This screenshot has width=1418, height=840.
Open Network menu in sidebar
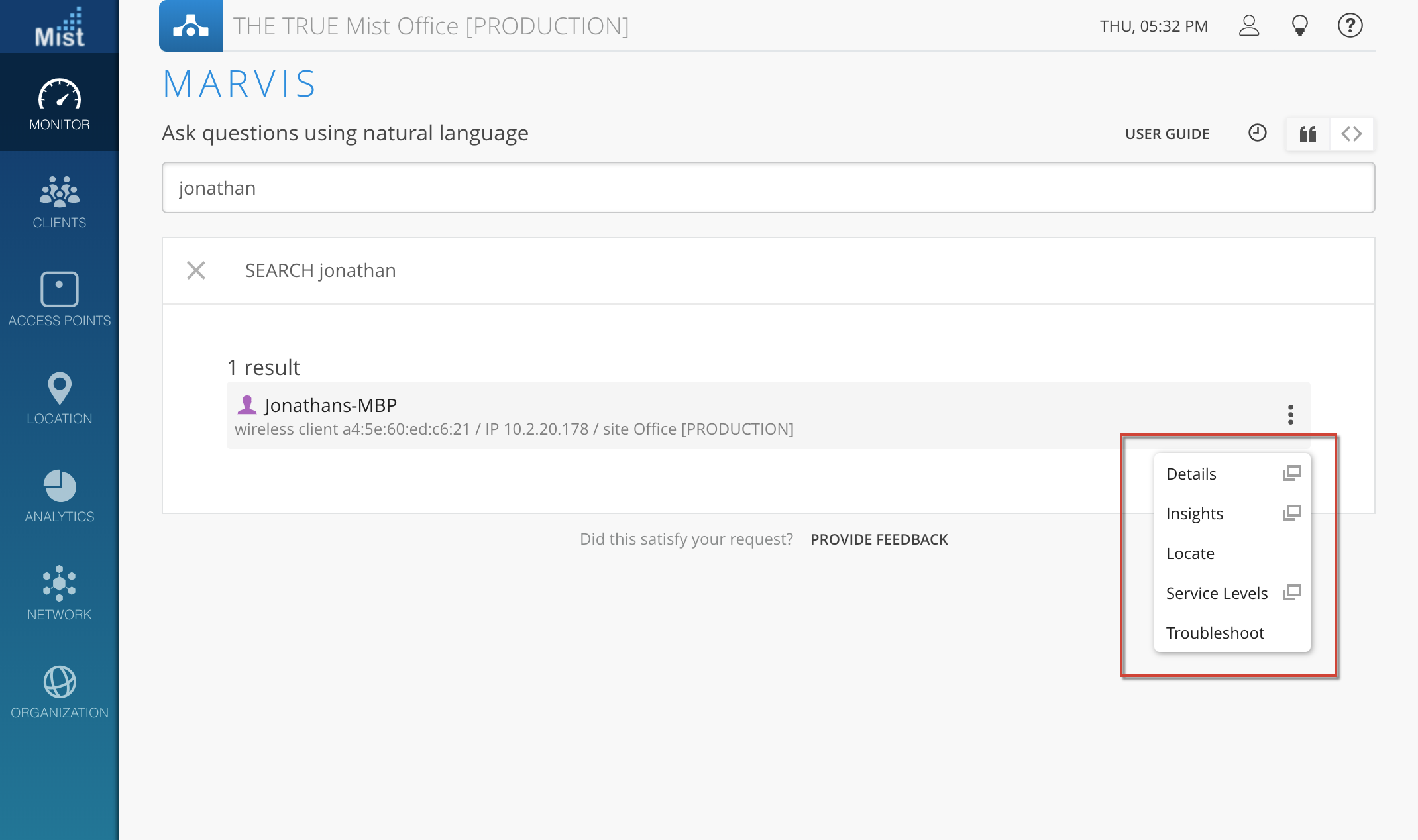point(60,594)
